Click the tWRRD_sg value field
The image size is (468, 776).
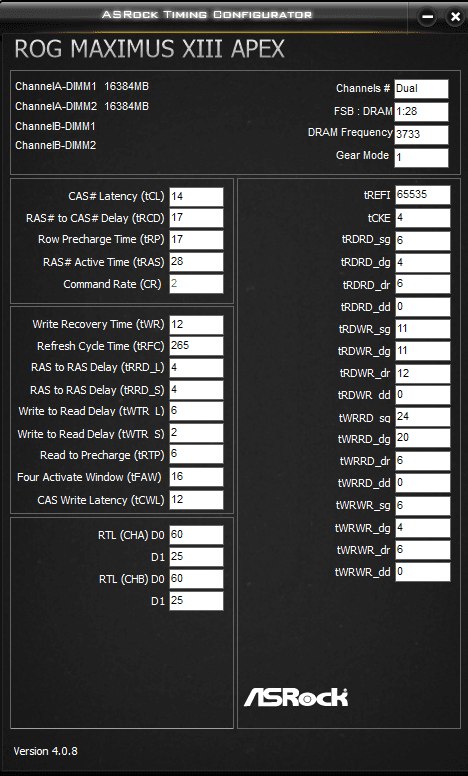(x=423, y=417)
